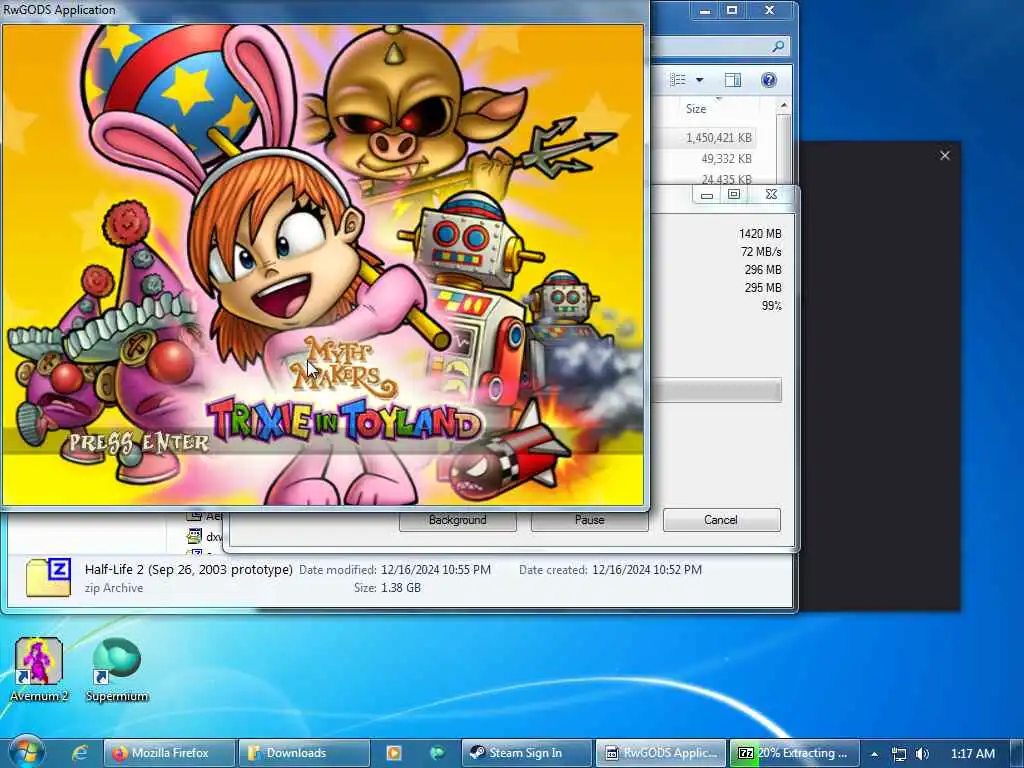The height and width of the screenshot is (768, 1024).
Task: Click the RwGODS Application title bar
Action: (x=325, y=10)
